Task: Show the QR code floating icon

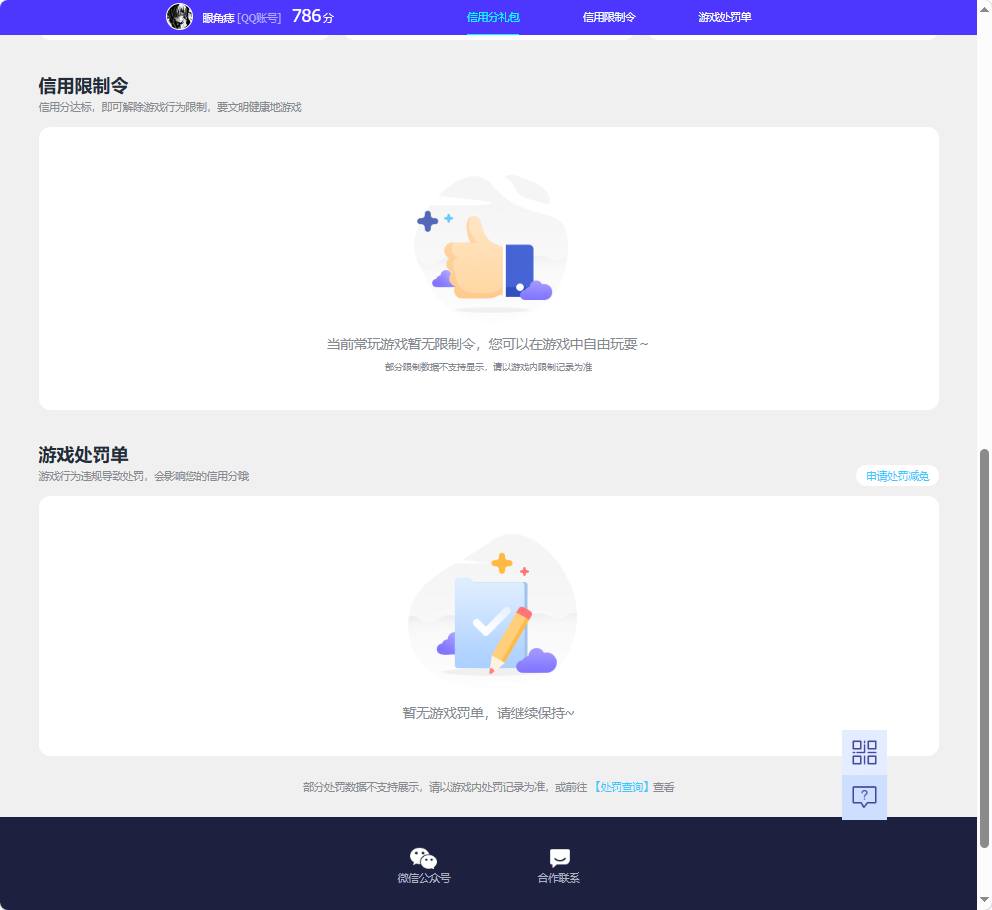Action: (864, 752)
